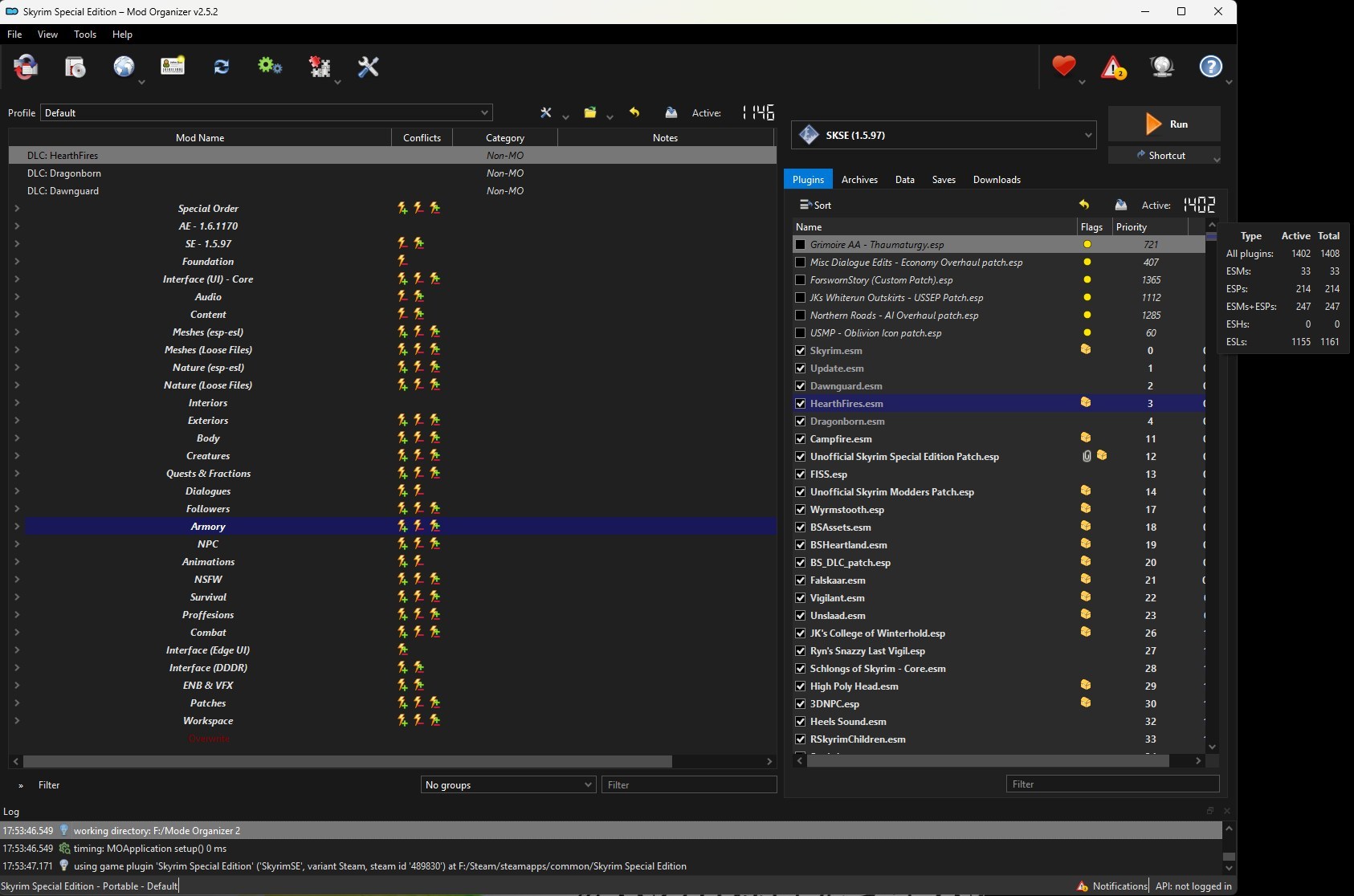
Task: Click the mod list horizontal scrollbar thumb
Action: tap(348, 761)
